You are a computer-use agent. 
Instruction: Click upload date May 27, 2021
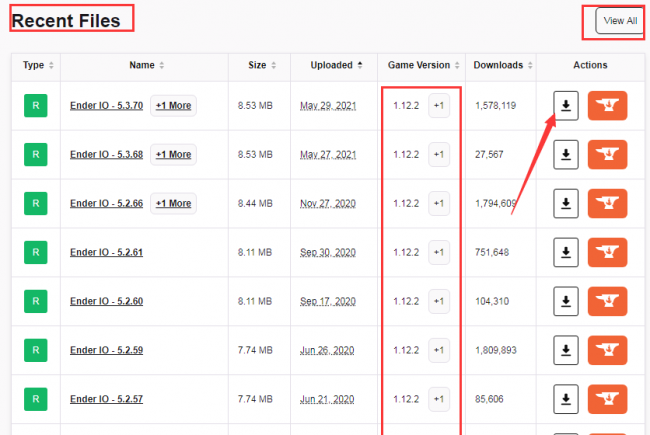point(328,155)
